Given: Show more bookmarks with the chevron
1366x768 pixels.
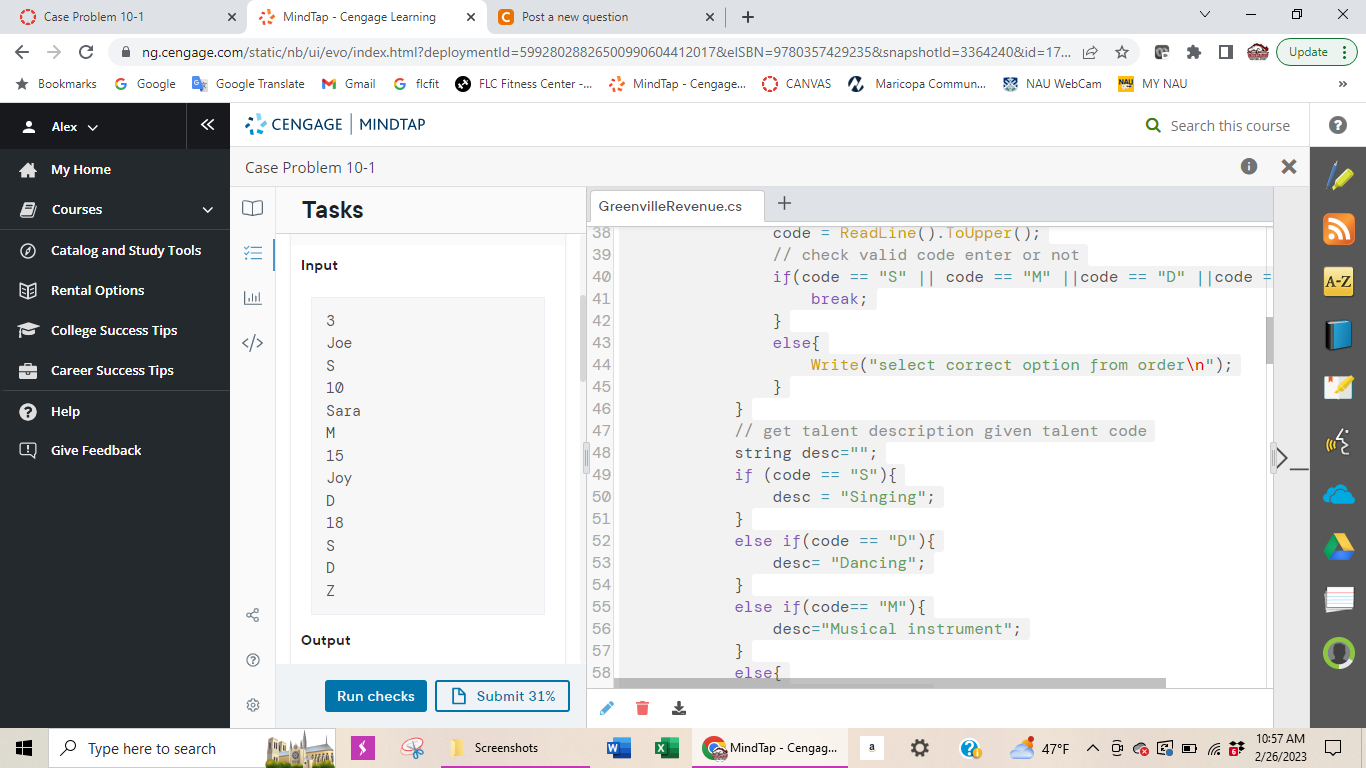Looking at the screenshot, I should pyautogui.click(x=1342, y=84).
